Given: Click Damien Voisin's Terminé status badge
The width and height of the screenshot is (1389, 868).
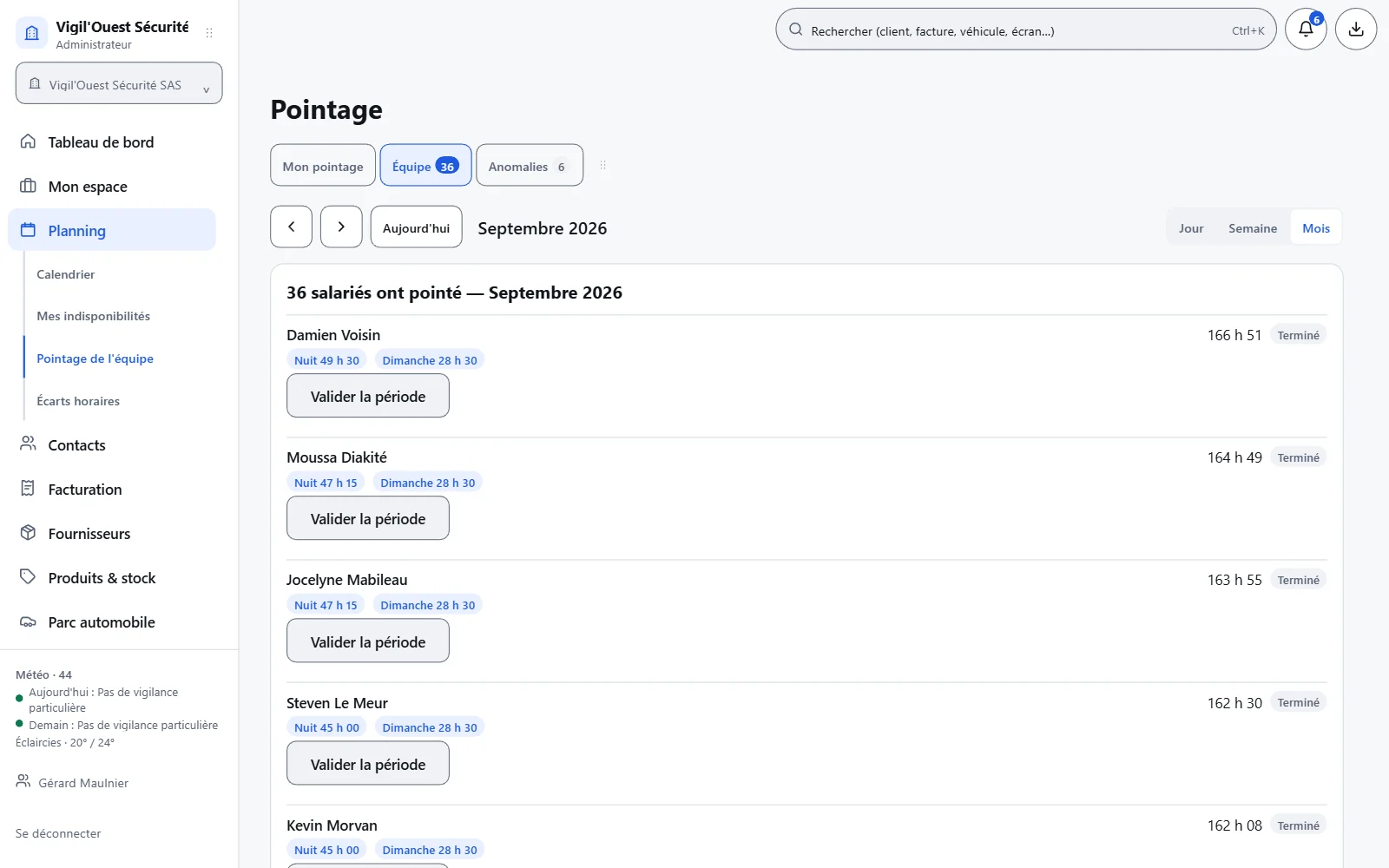Looking at the screenshot, I should coord(1298,335).
